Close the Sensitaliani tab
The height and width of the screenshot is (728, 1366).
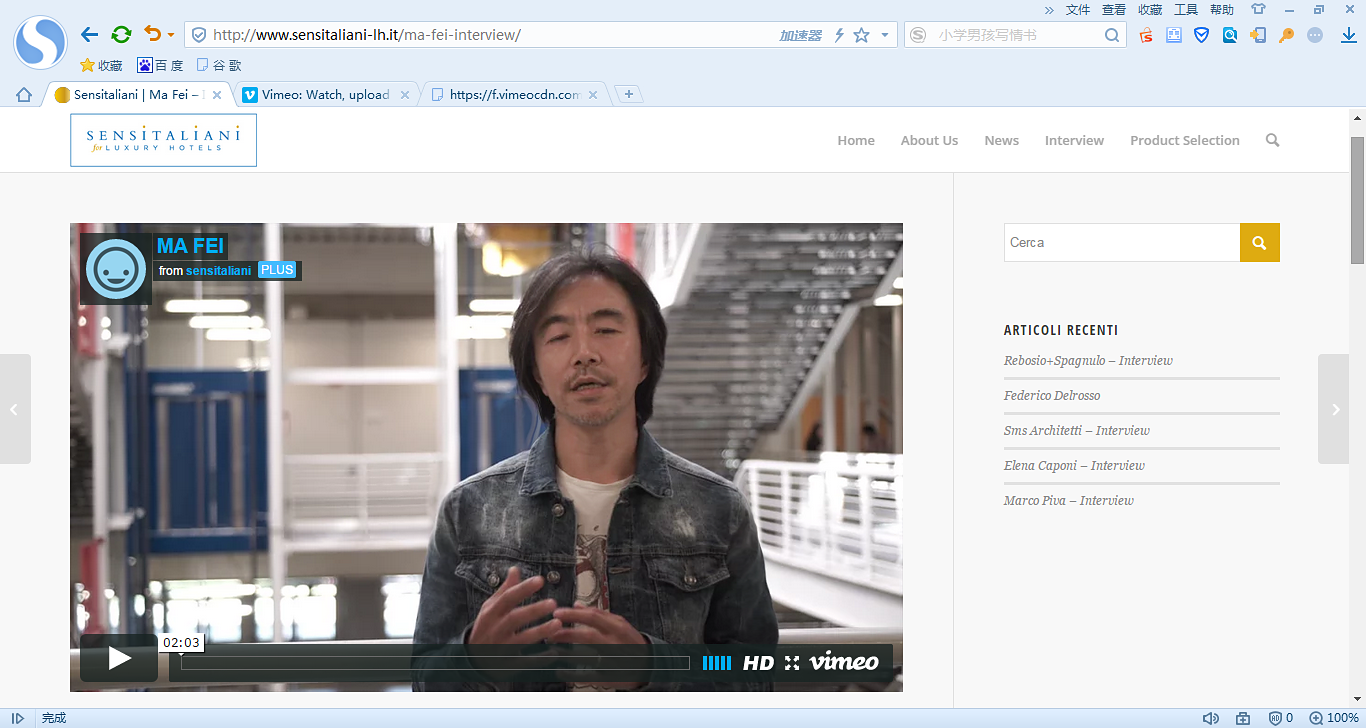coord(217,95)
